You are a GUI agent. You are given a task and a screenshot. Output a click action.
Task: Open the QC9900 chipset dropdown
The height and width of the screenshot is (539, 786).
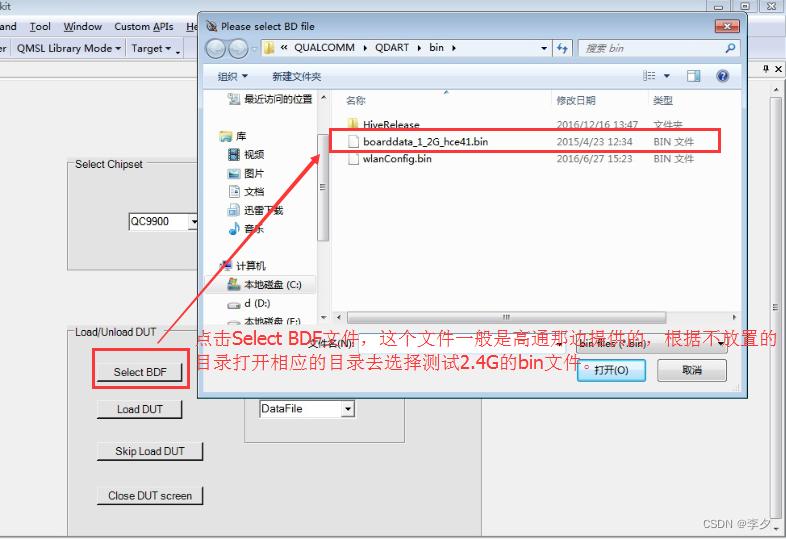(x=193, y=221)
